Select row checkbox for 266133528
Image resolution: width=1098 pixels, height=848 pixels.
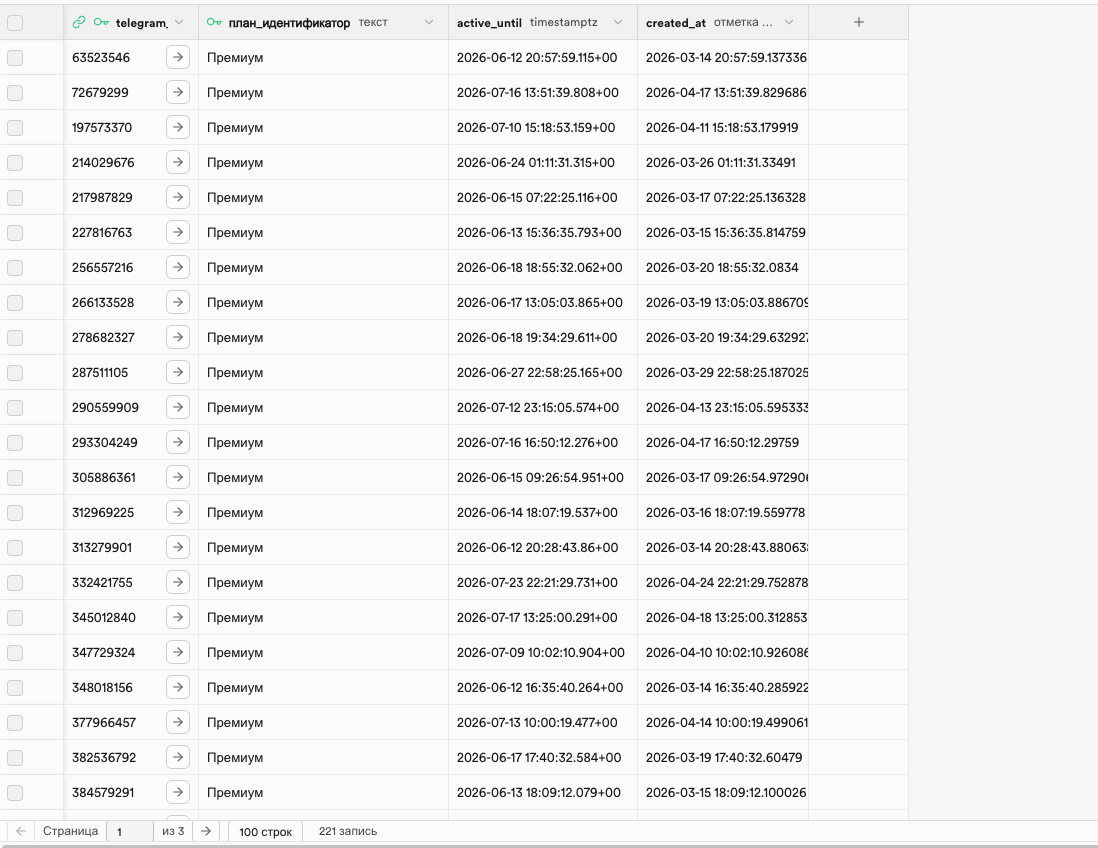click(x=15, y=303)
